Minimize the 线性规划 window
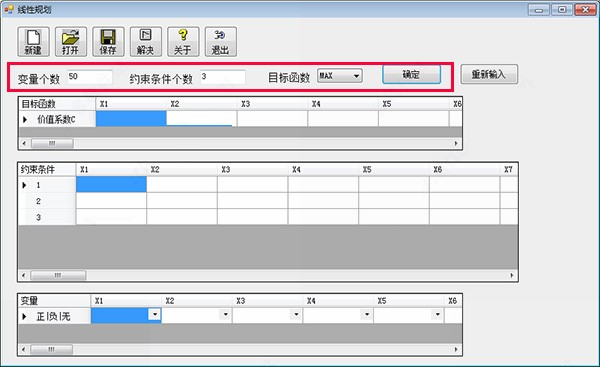The height and width of the screenshot is (367, 600). point(539,9)
